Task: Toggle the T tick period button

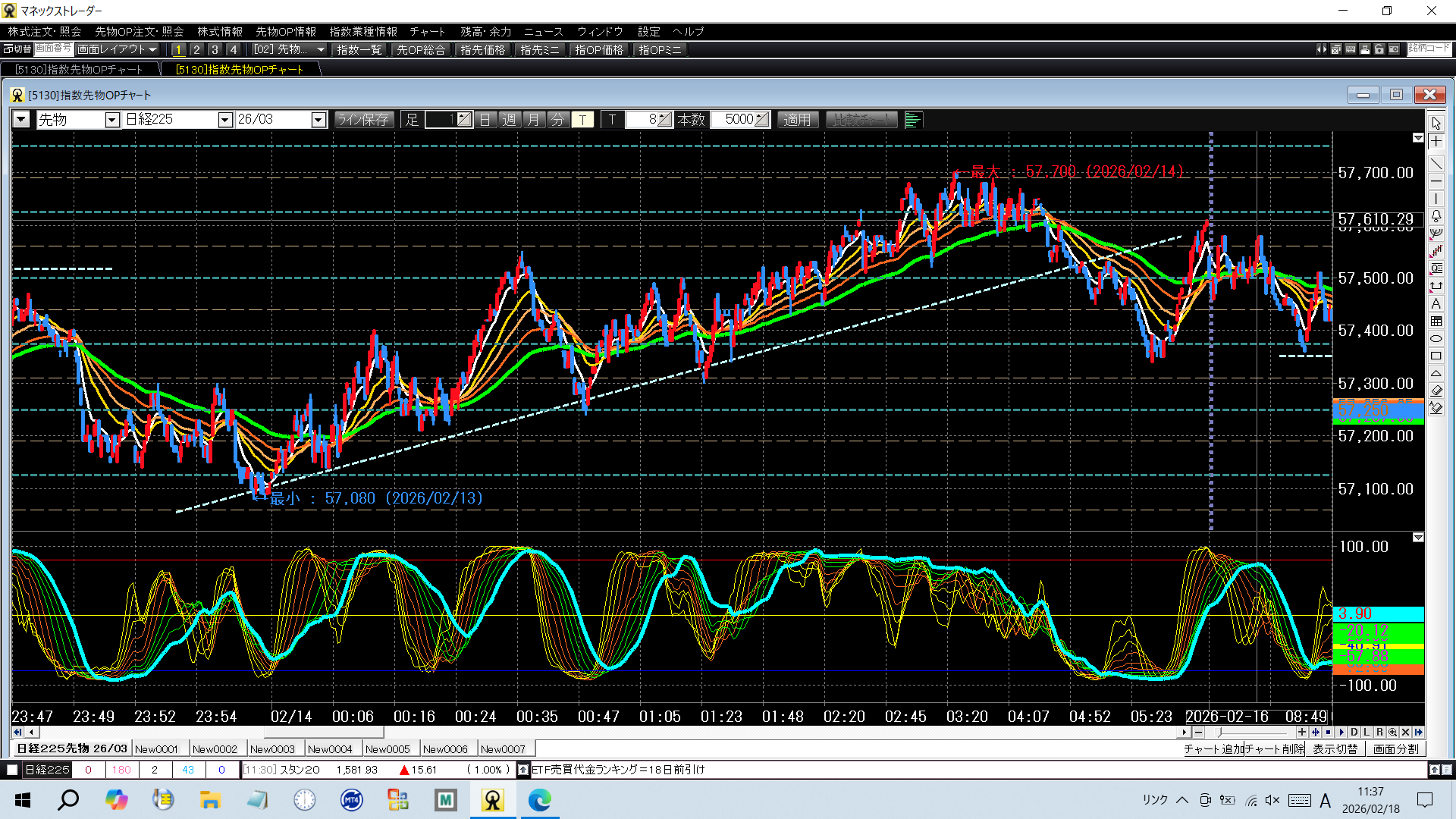Action: (x=582, y=120)
